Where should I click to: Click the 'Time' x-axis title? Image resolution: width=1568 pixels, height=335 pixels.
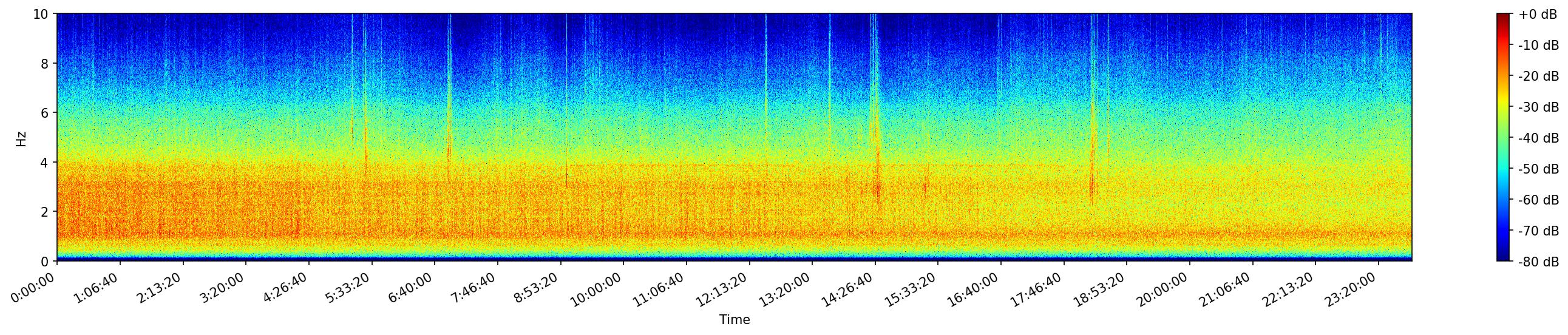(734, 320)
